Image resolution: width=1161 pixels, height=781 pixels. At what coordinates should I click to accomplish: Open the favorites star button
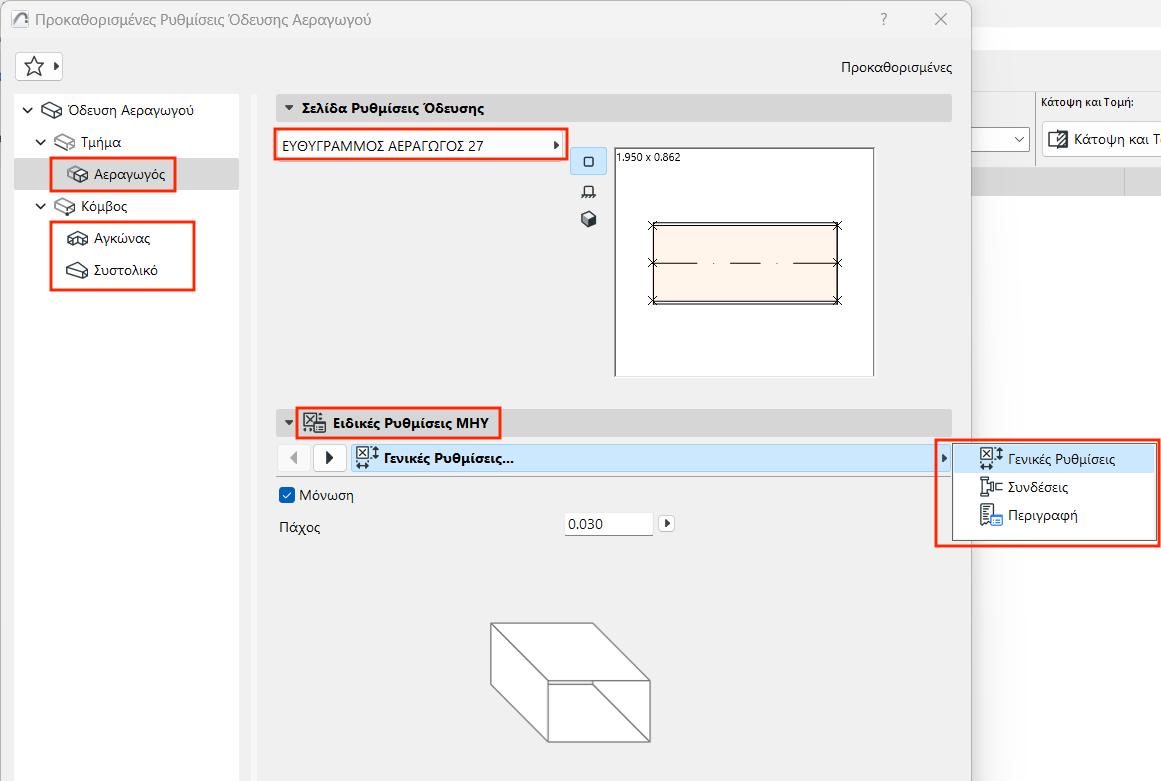(x=34, y=67)
